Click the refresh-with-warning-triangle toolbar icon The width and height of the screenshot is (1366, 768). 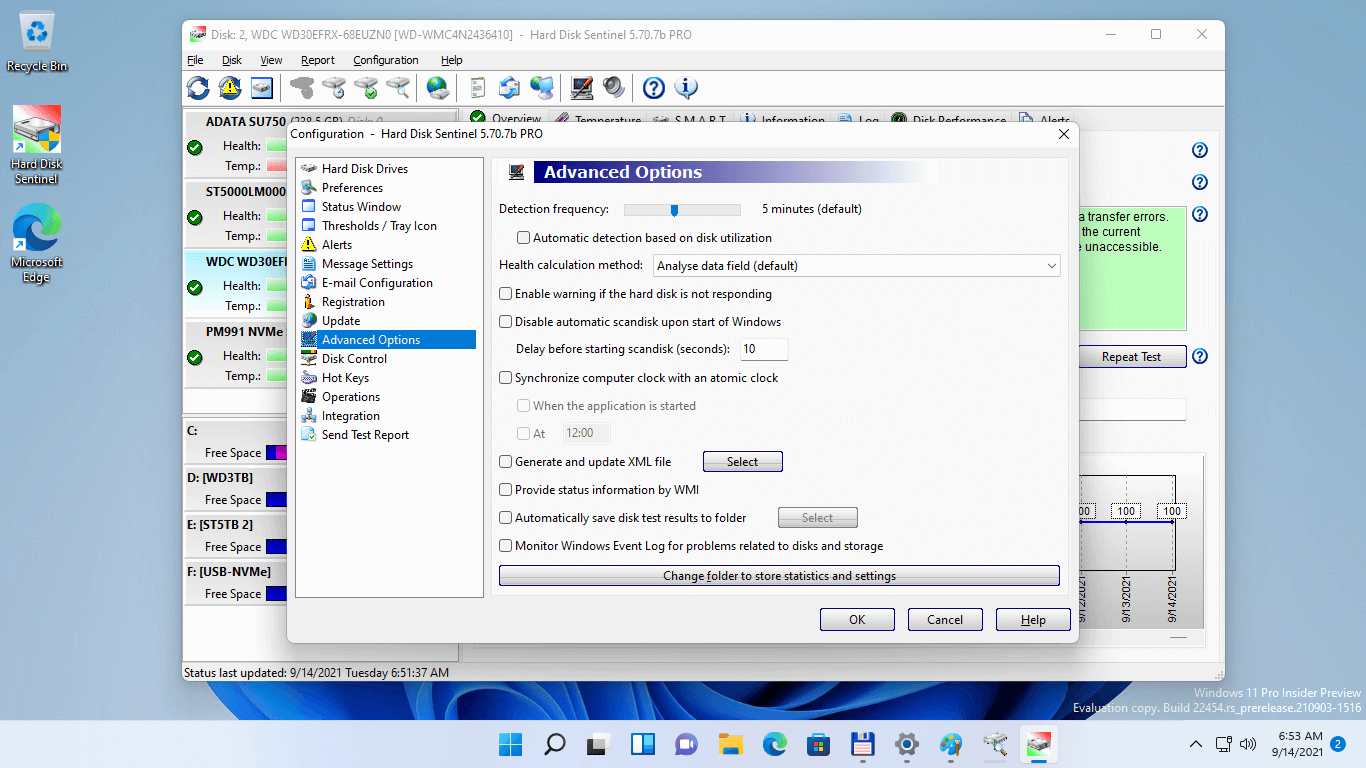click(230, 88)
